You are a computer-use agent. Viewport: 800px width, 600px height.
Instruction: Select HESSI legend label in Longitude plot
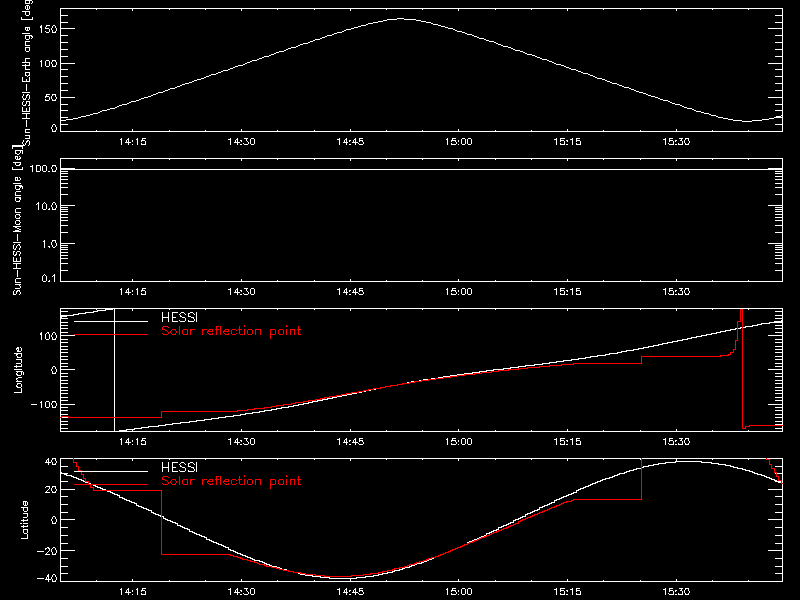click(x=179, y=317)
